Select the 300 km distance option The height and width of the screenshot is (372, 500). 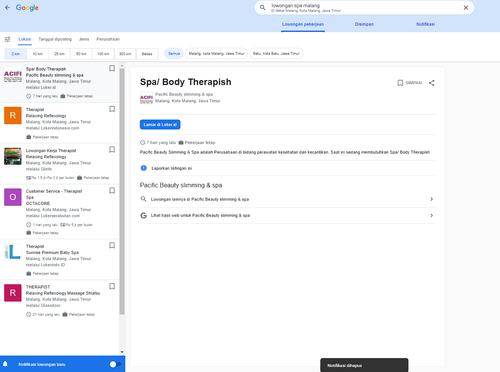point(125,54)
